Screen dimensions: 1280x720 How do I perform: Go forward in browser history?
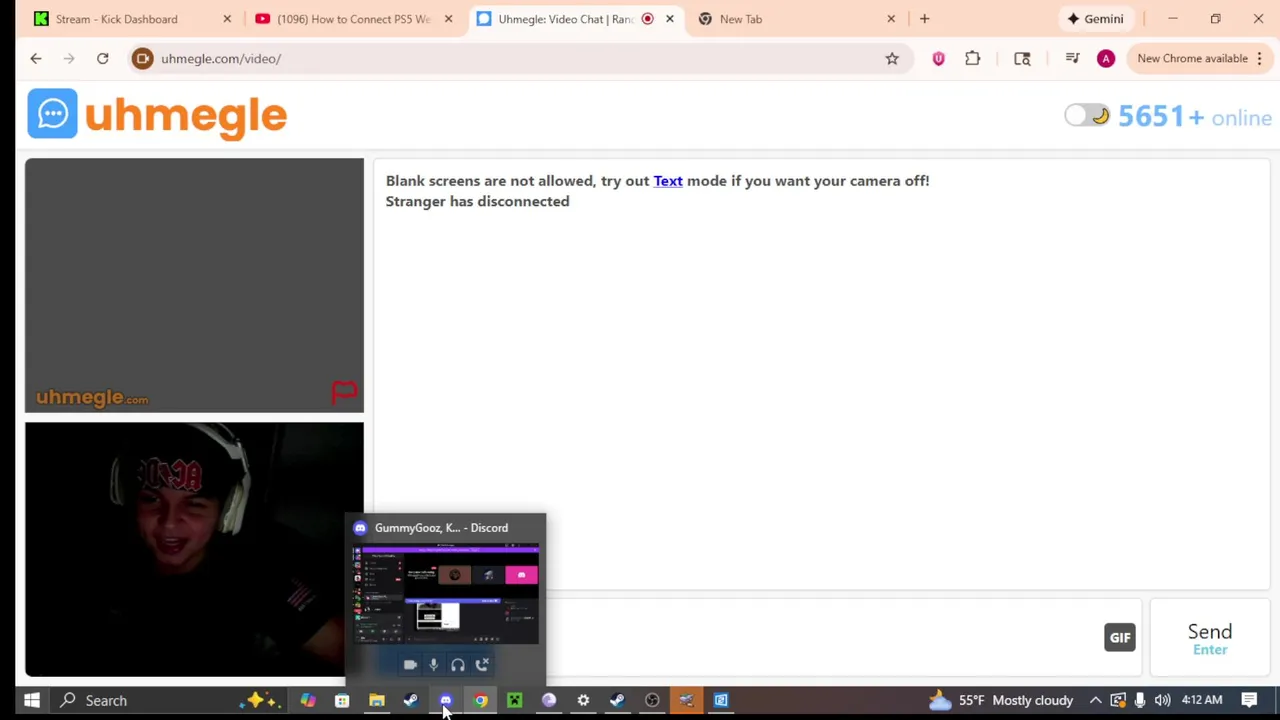69,59
